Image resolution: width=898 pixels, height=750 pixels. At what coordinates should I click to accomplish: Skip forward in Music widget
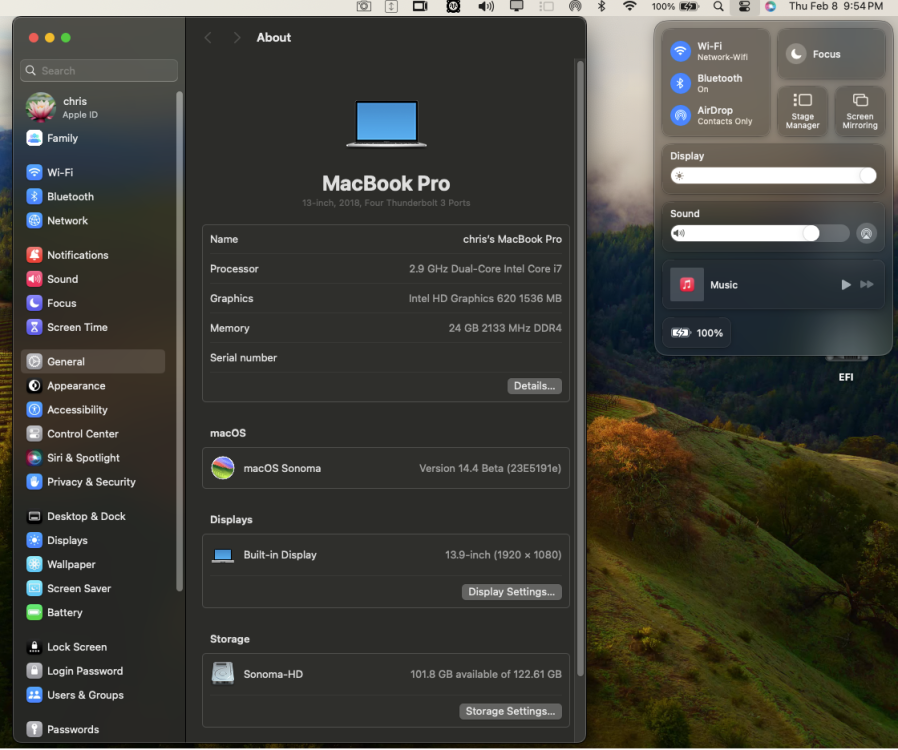(x=867, y=285)
